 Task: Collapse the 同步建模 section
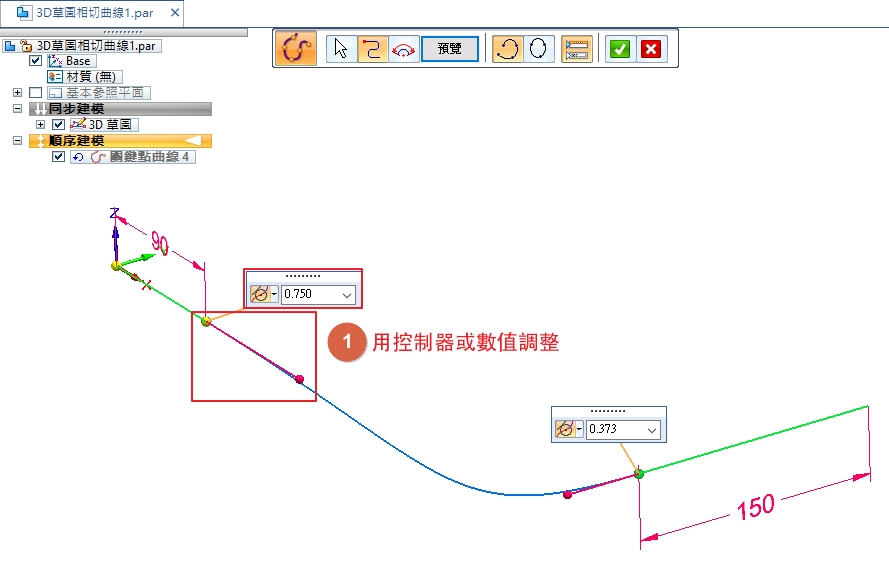point(17,108)
